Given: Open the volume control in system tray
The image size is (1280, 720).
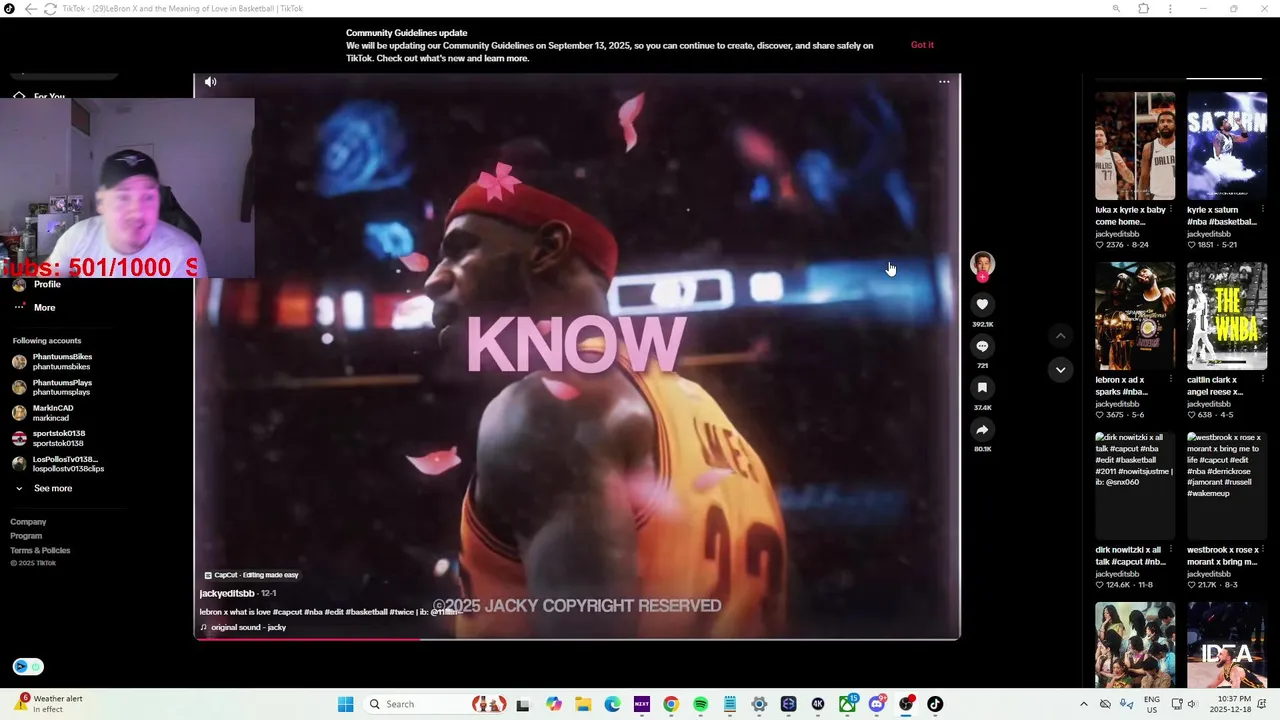Looking at the screenshot, I should coord(1193,704).
